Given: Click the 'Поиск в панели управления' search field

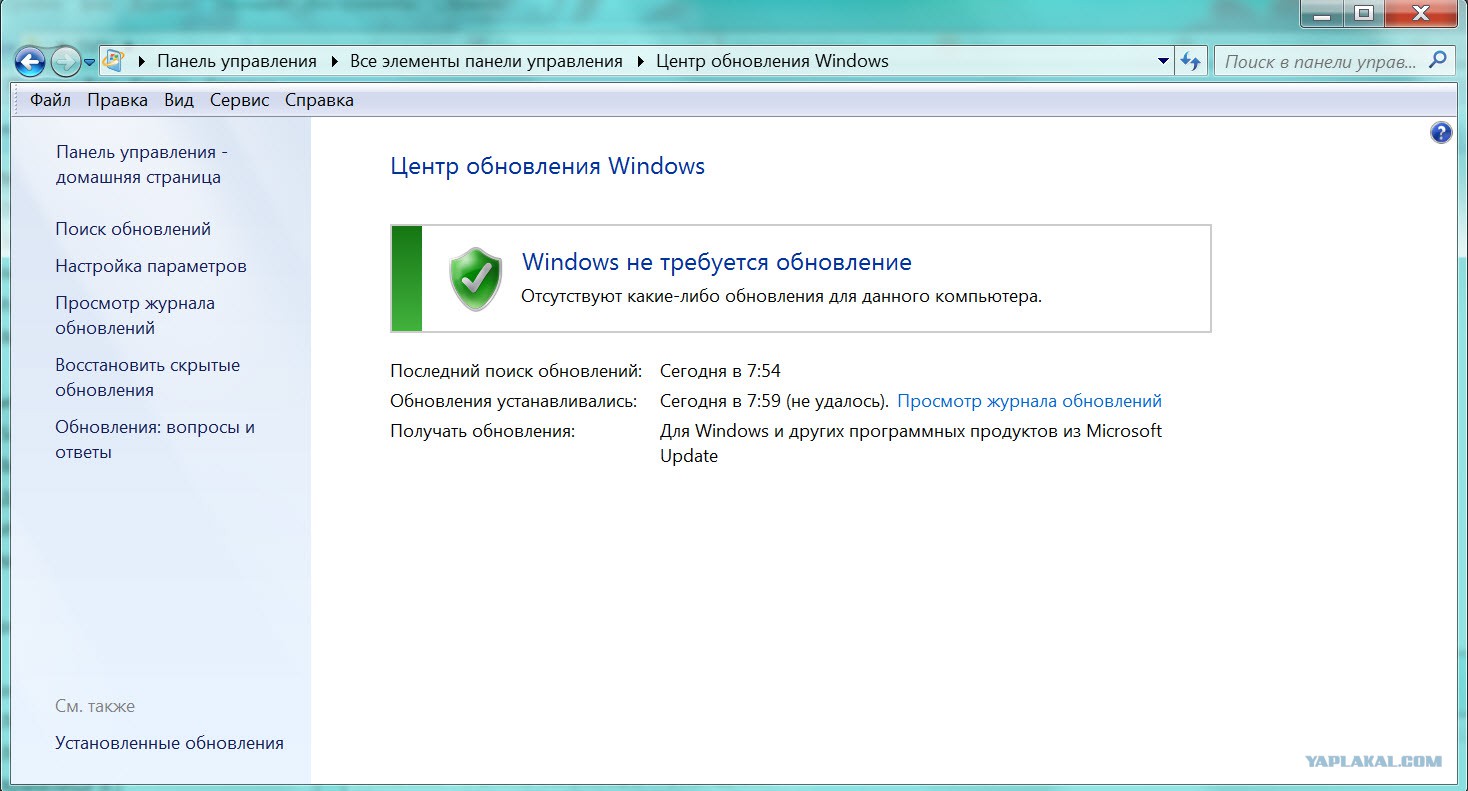Looking at the screenshot, I should [x=1319, y=61].
